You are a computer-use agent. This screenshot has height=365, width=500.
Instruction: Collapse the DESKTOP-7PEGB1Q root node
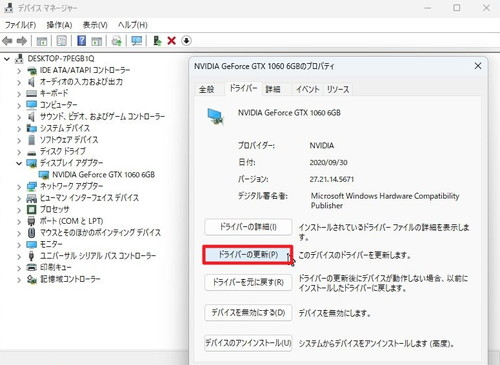(x=7, y=59)
